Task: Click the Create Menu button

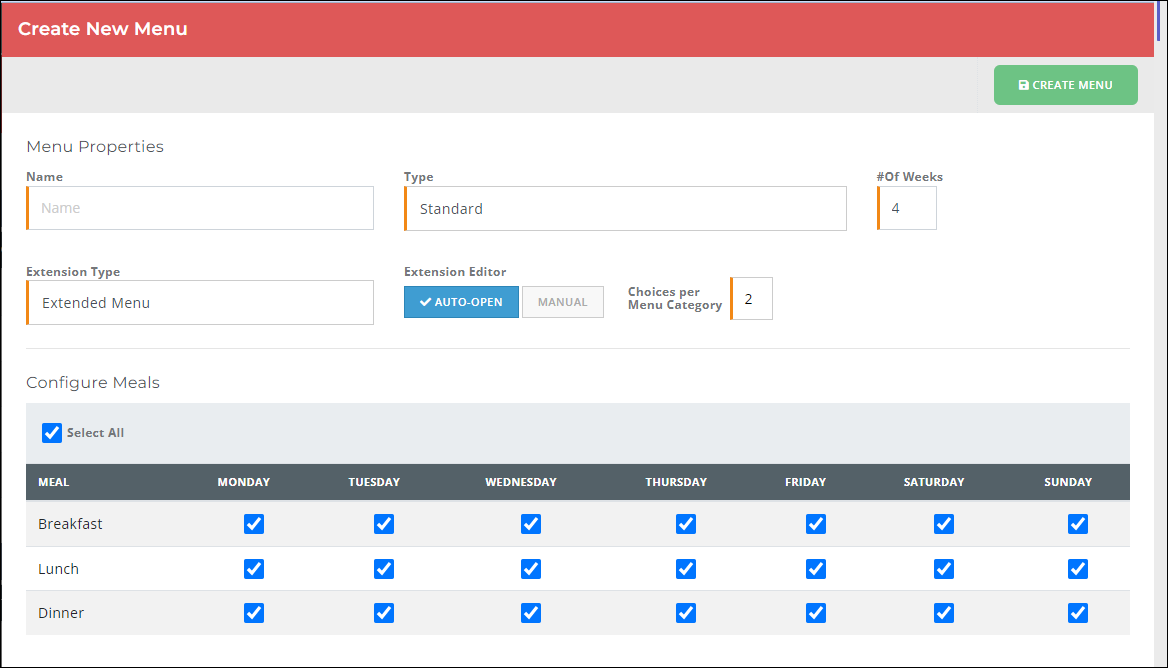Action: (x=1065, y=84)
